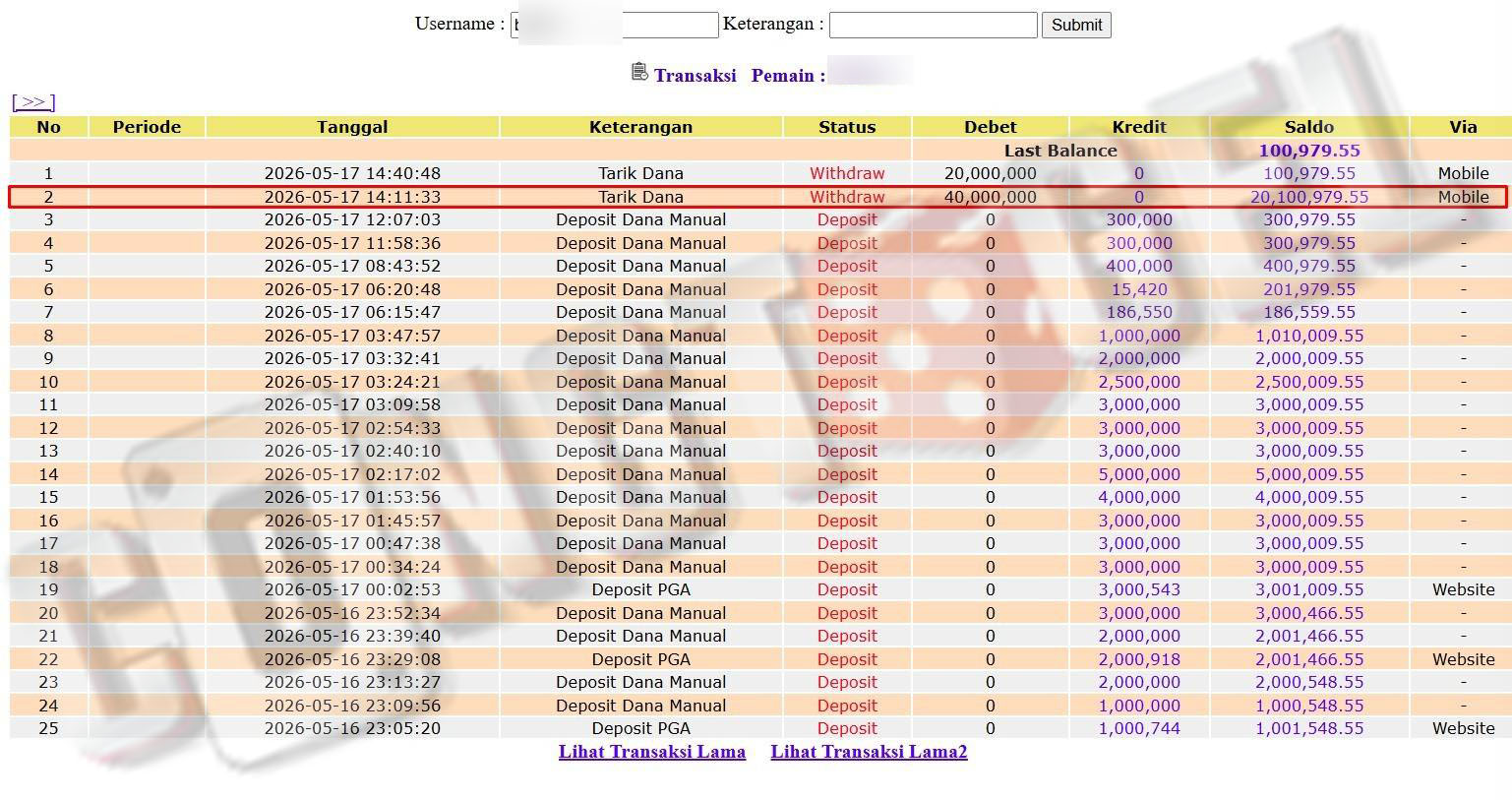Select the date 2026-05-17 12:07:03
Image resolution: width=1512 pixels, height=800 pixels.
pyautogui.click(x=352, y=219)
